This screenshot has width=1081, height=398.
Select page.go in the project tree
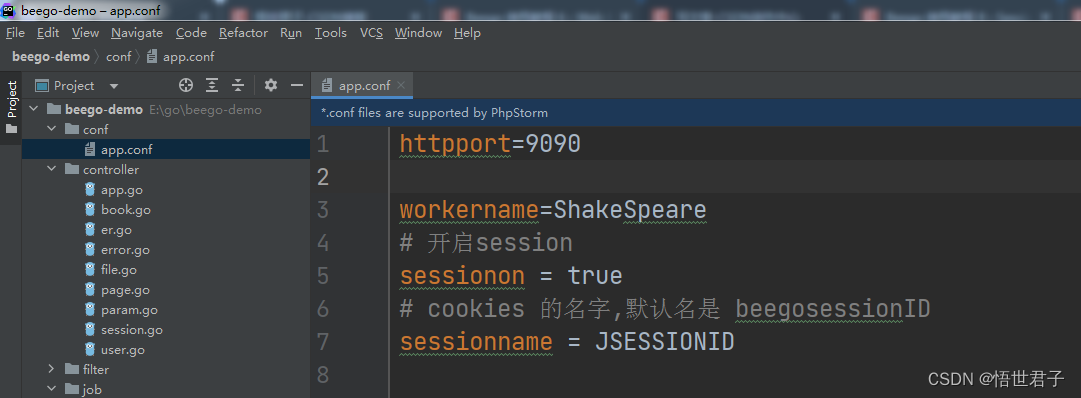point(166,290)
